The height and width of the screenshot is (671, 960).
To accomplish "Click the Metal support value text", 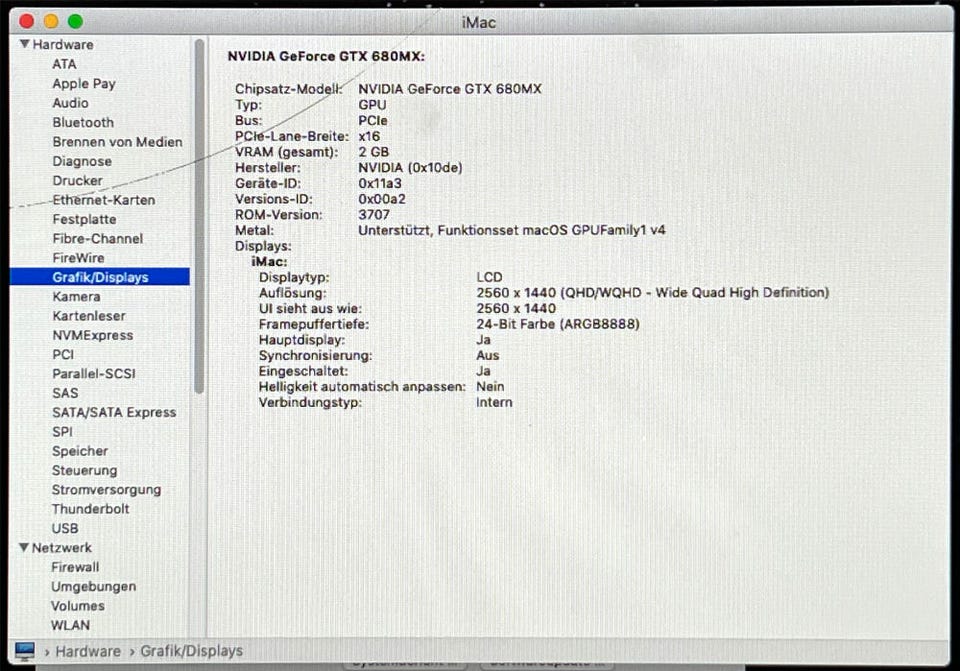I will coord(512,230).
